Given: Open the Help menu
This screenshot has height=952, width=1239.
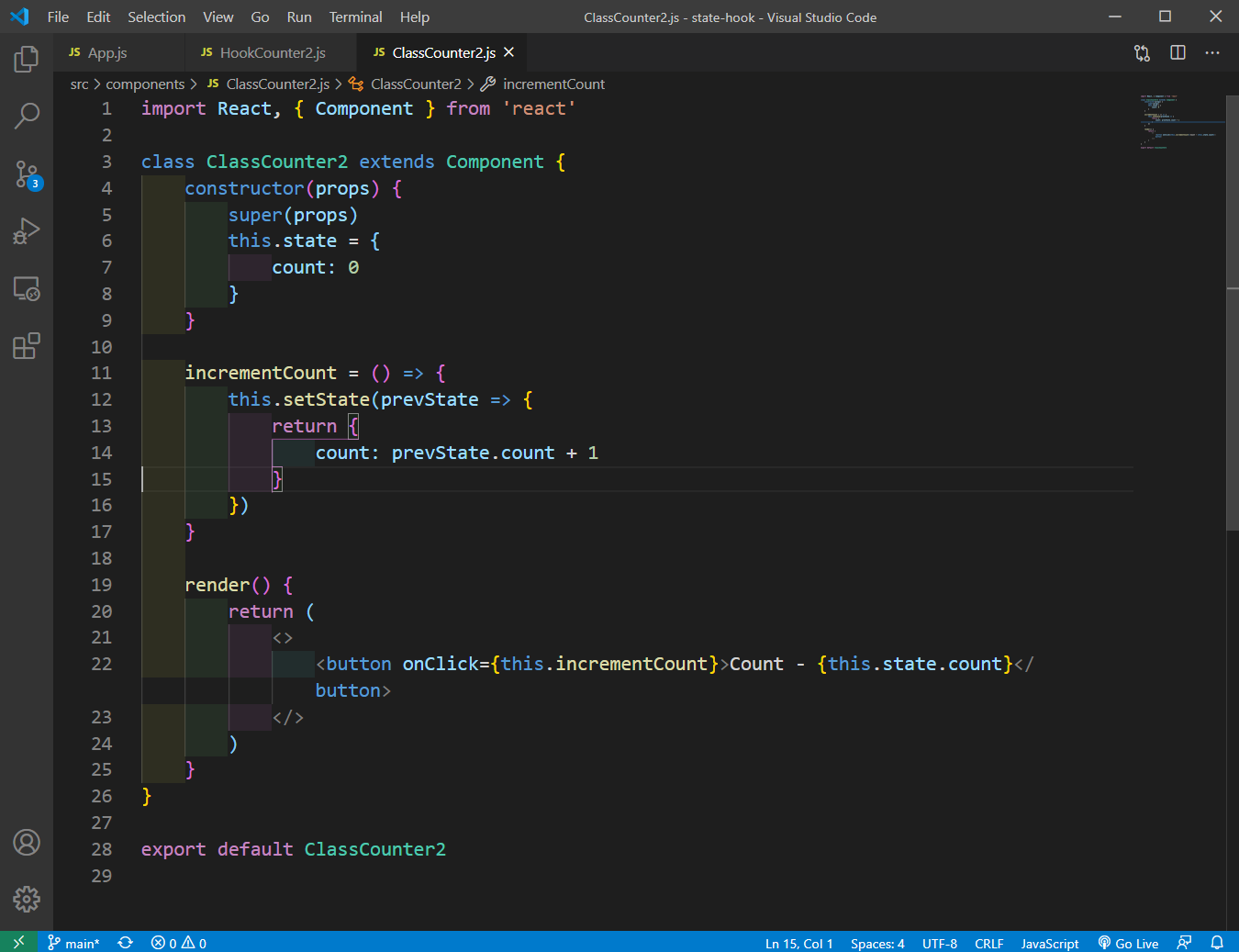Looking at the screenshot, I should (415, 17).
